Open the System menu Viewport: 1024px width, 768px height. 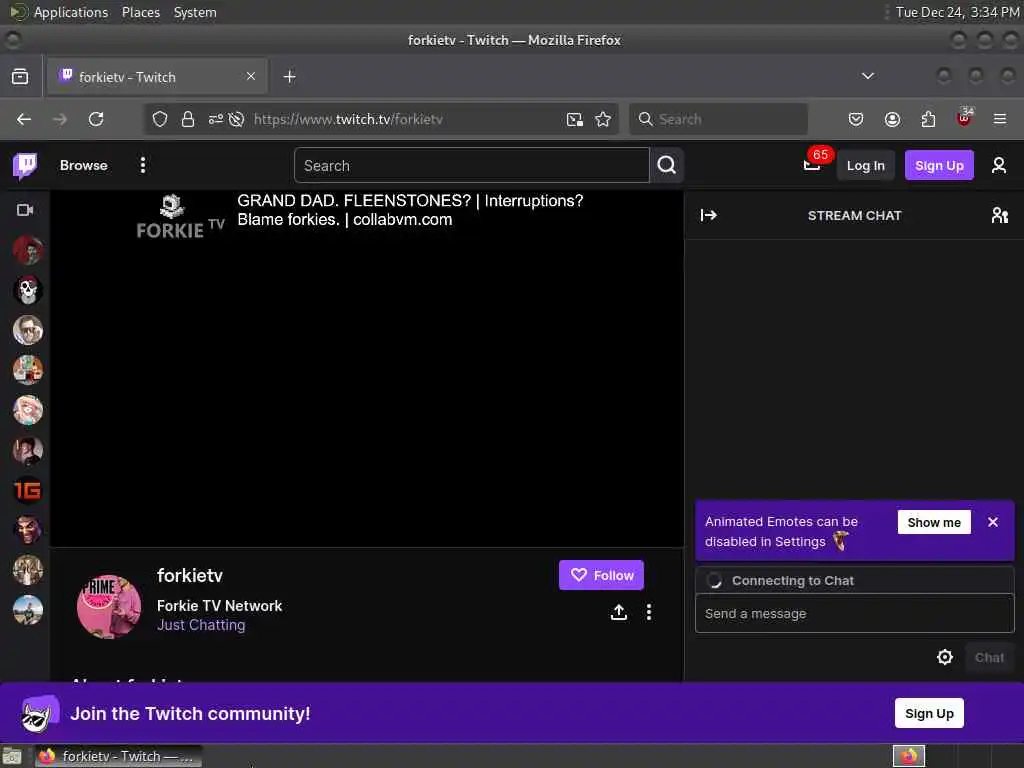[x=195, y=12]
